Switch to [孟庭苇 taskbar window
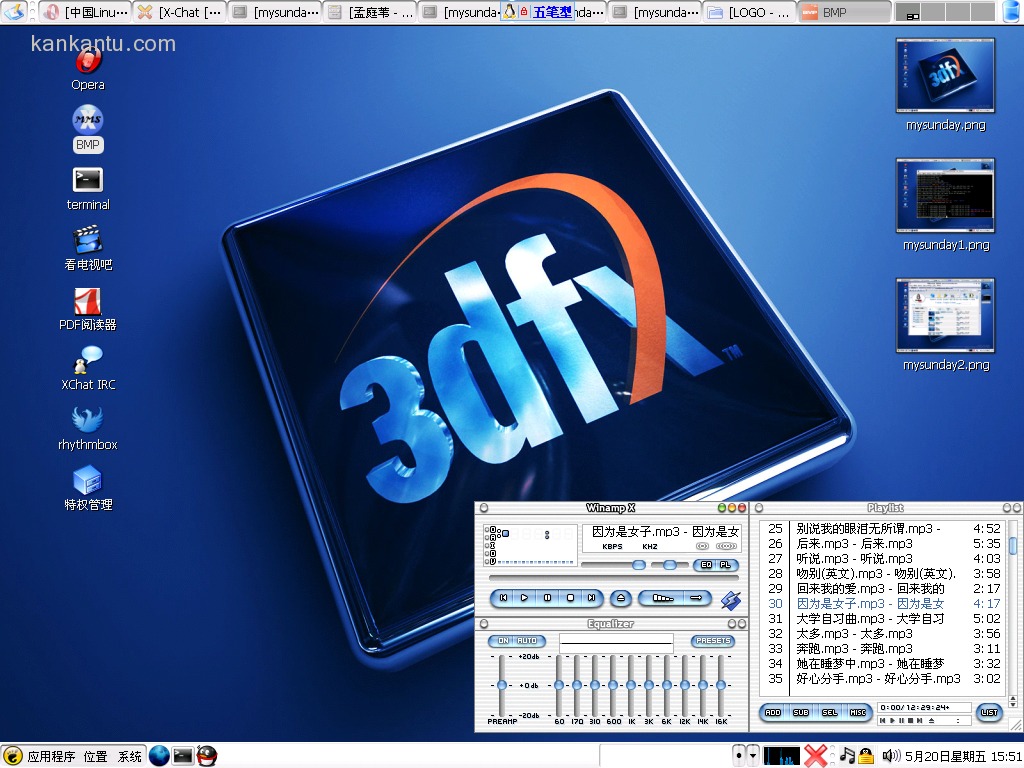This screenshot has height=768, width=1024. (370, 12)
